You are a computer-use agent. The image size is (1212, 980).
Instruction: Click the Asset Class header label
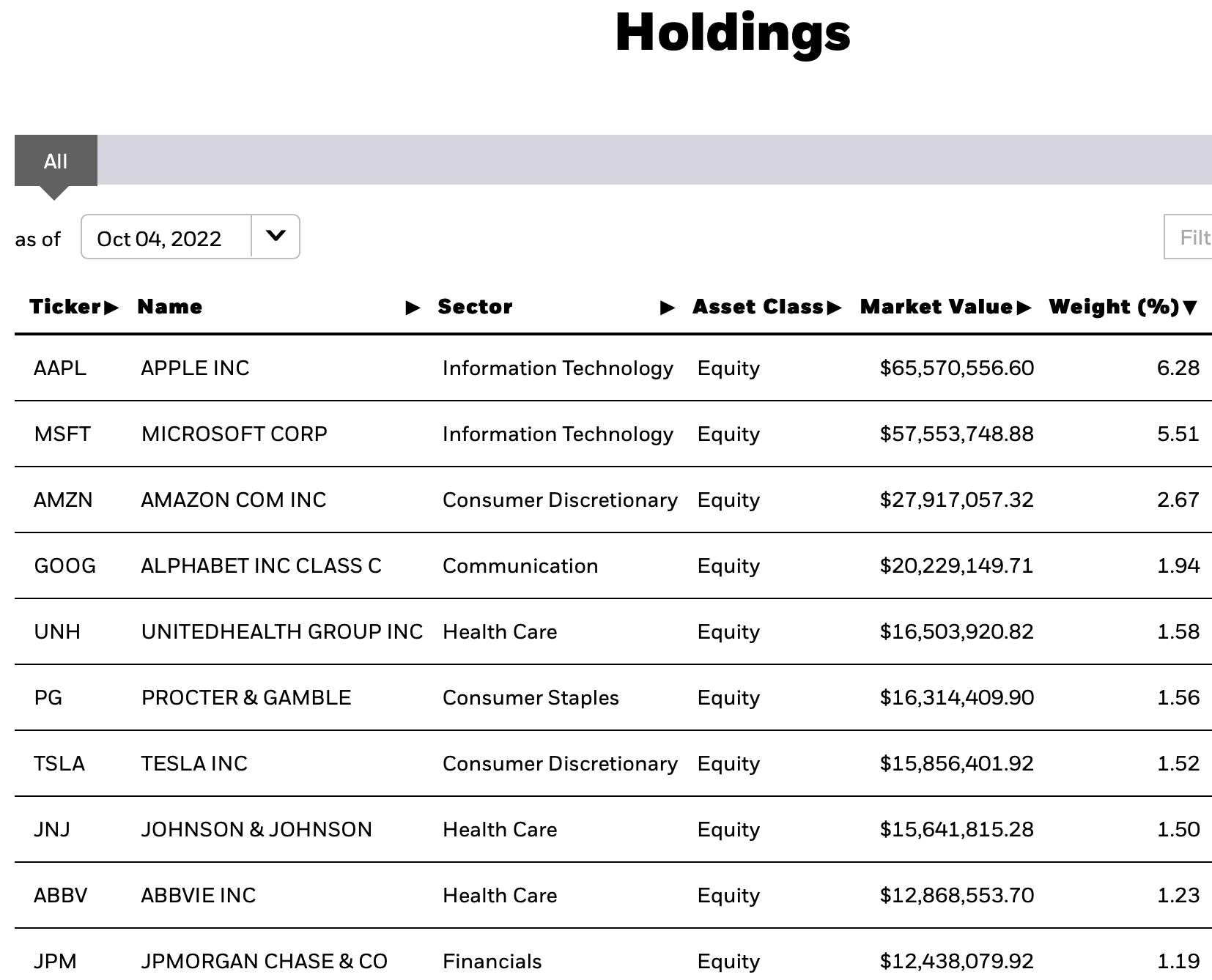point(758,307)
